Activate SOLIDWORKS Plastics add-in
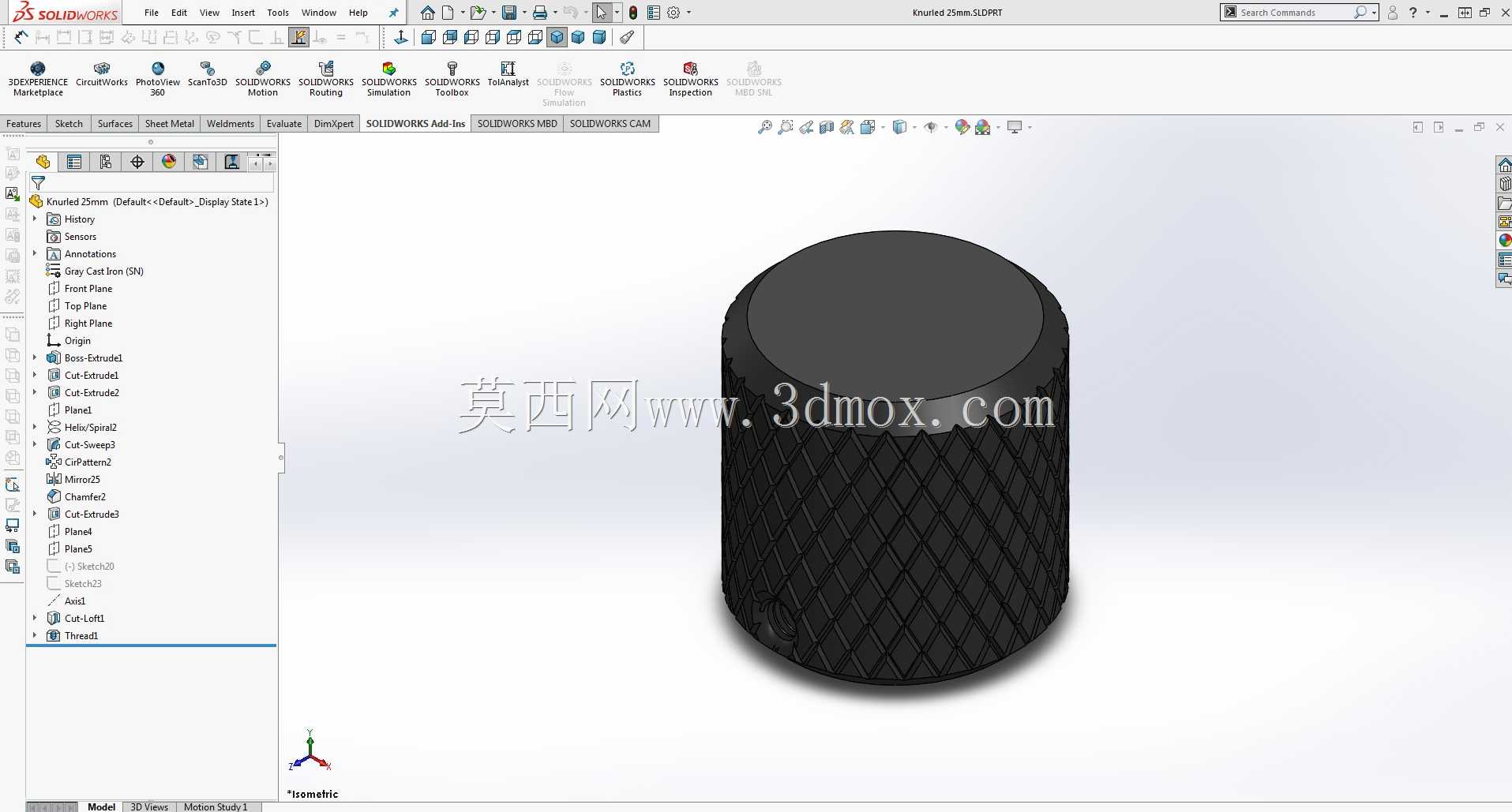The height and width of the screenshot is (812, 1512). pos(628,79)
